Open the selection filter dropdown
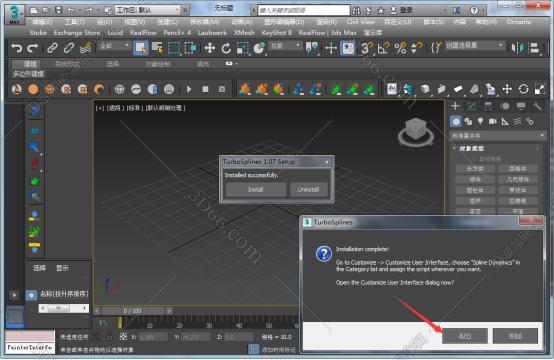The width and height of the screenshot is (554, 360). point(114,46)
